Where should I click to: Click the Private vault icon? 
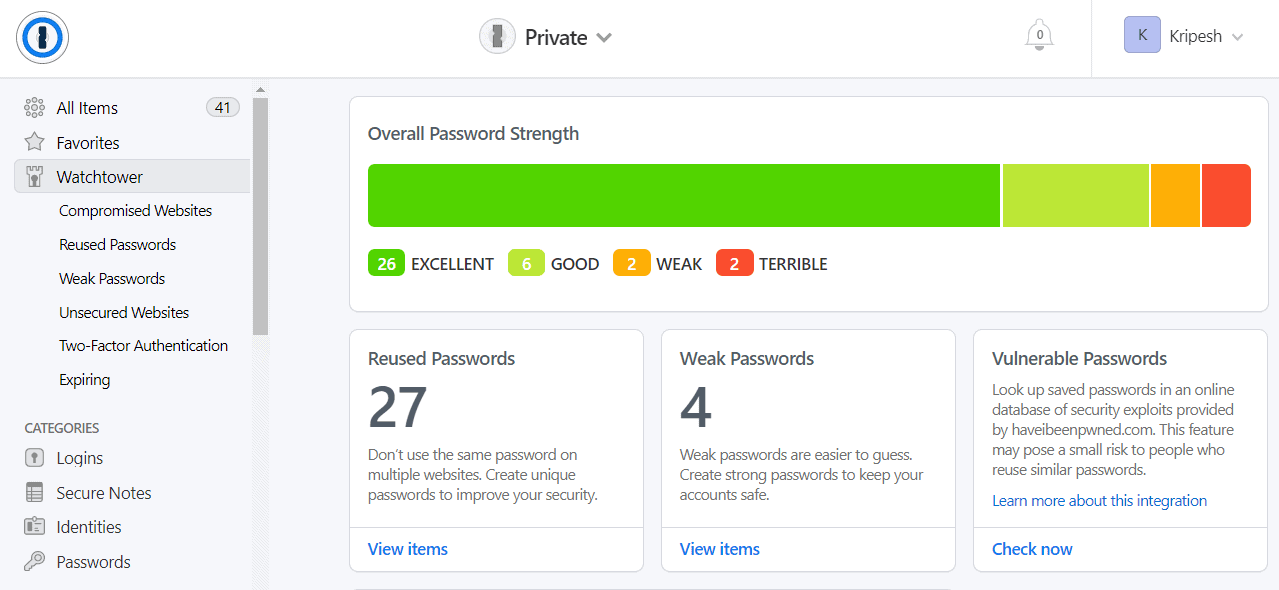click(x=497, y=37)
